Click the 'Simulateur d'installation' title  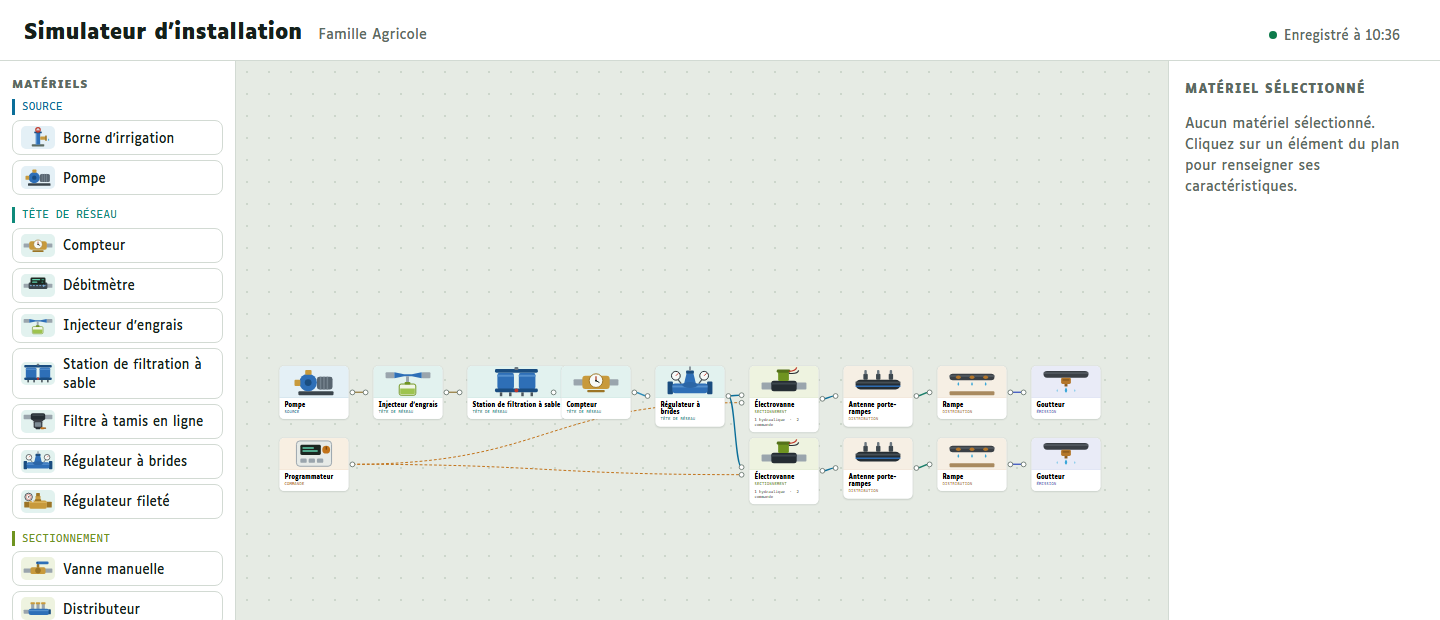click(163, 31)
